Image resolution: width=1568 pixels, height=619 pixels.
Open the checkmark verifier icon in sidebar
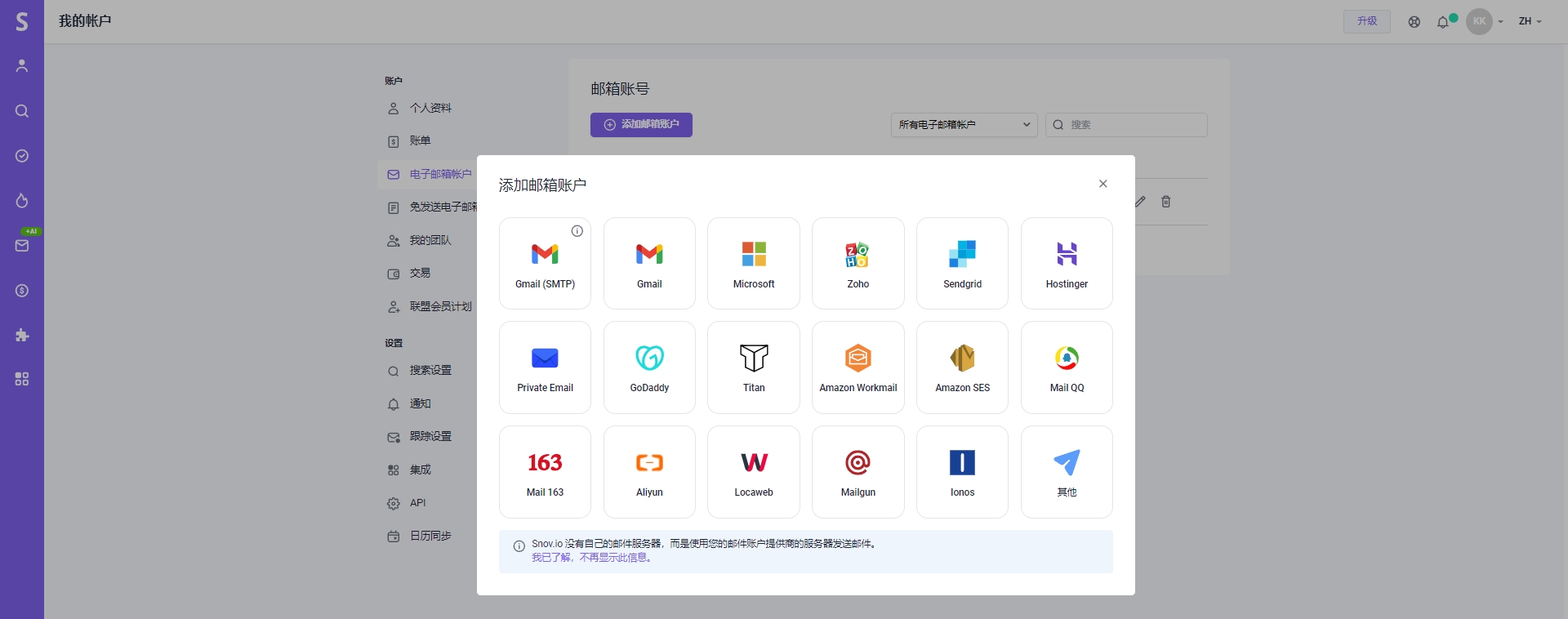tap(22, 156)
